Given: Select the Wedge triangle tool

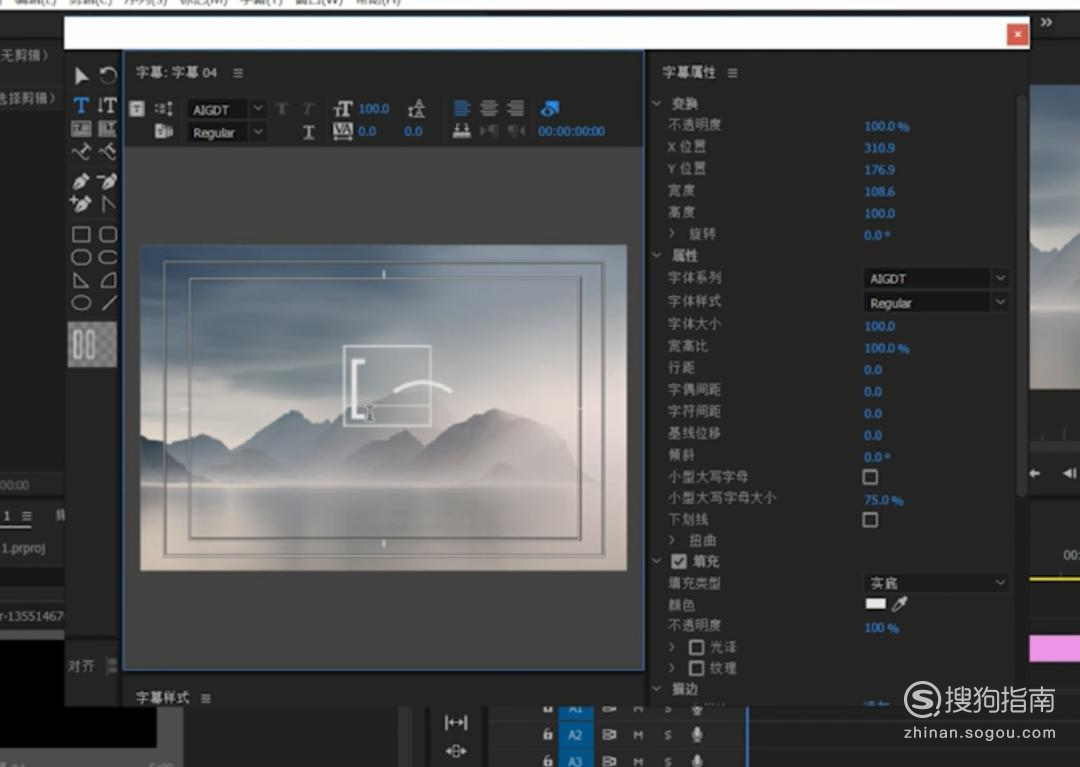Looking at the screenshot, I should (x=81, y=280).
